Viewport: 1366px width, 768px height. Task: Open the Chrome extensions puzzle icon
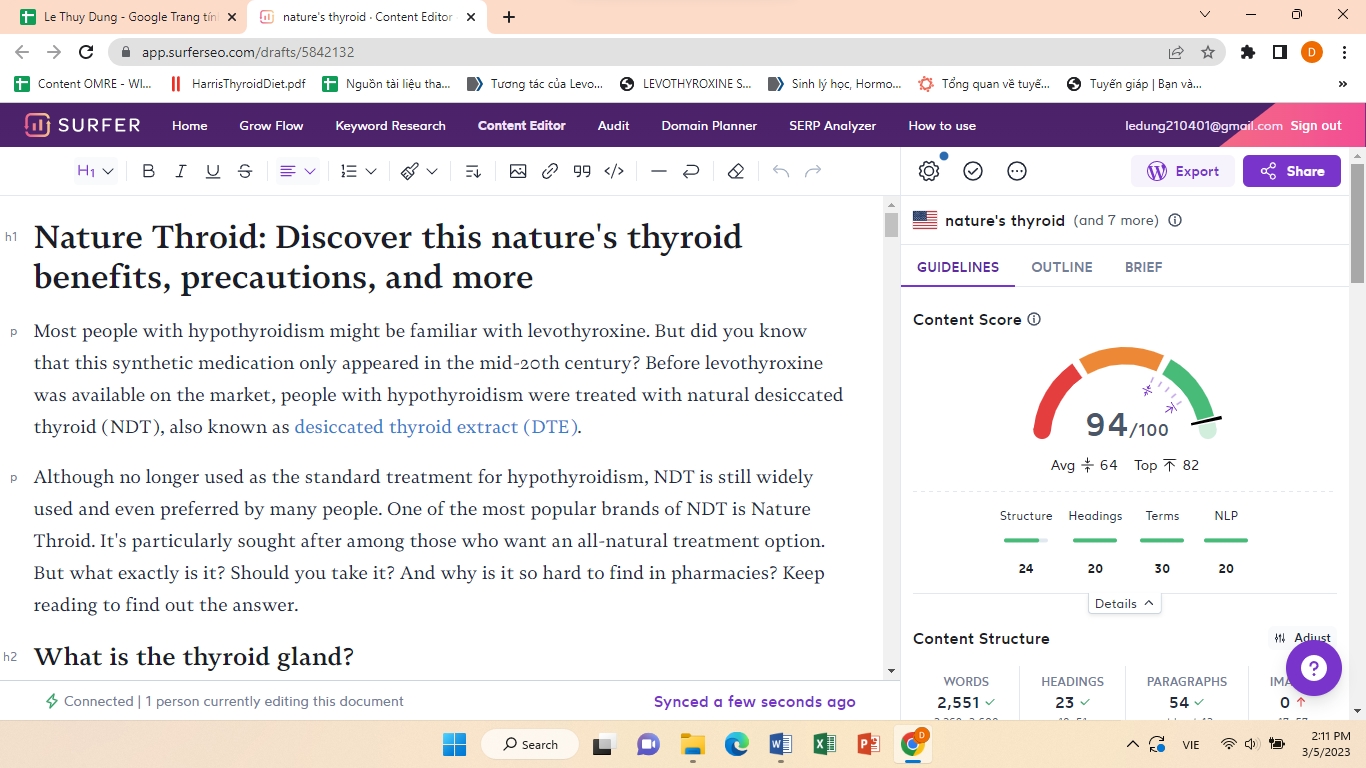click(1248, 52)
